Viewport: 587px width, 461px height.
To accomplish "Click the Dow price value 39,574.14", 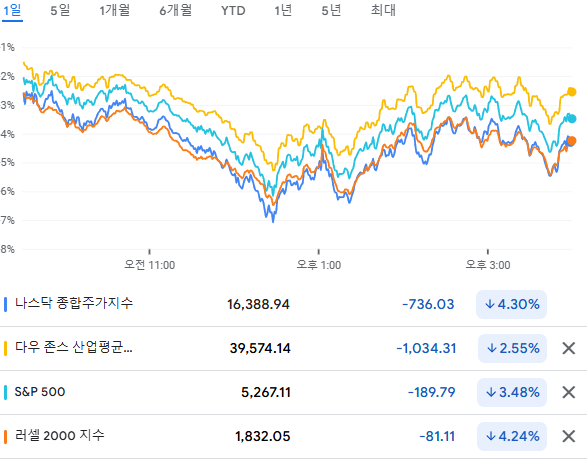I will (260, 348).
